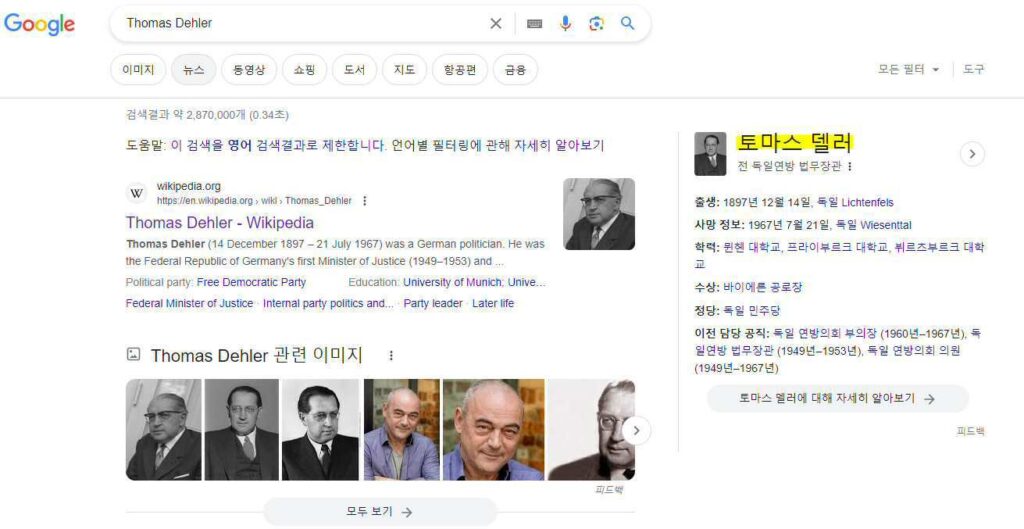Click the Wikipedia result thumbnail photo

coord(599,214)
